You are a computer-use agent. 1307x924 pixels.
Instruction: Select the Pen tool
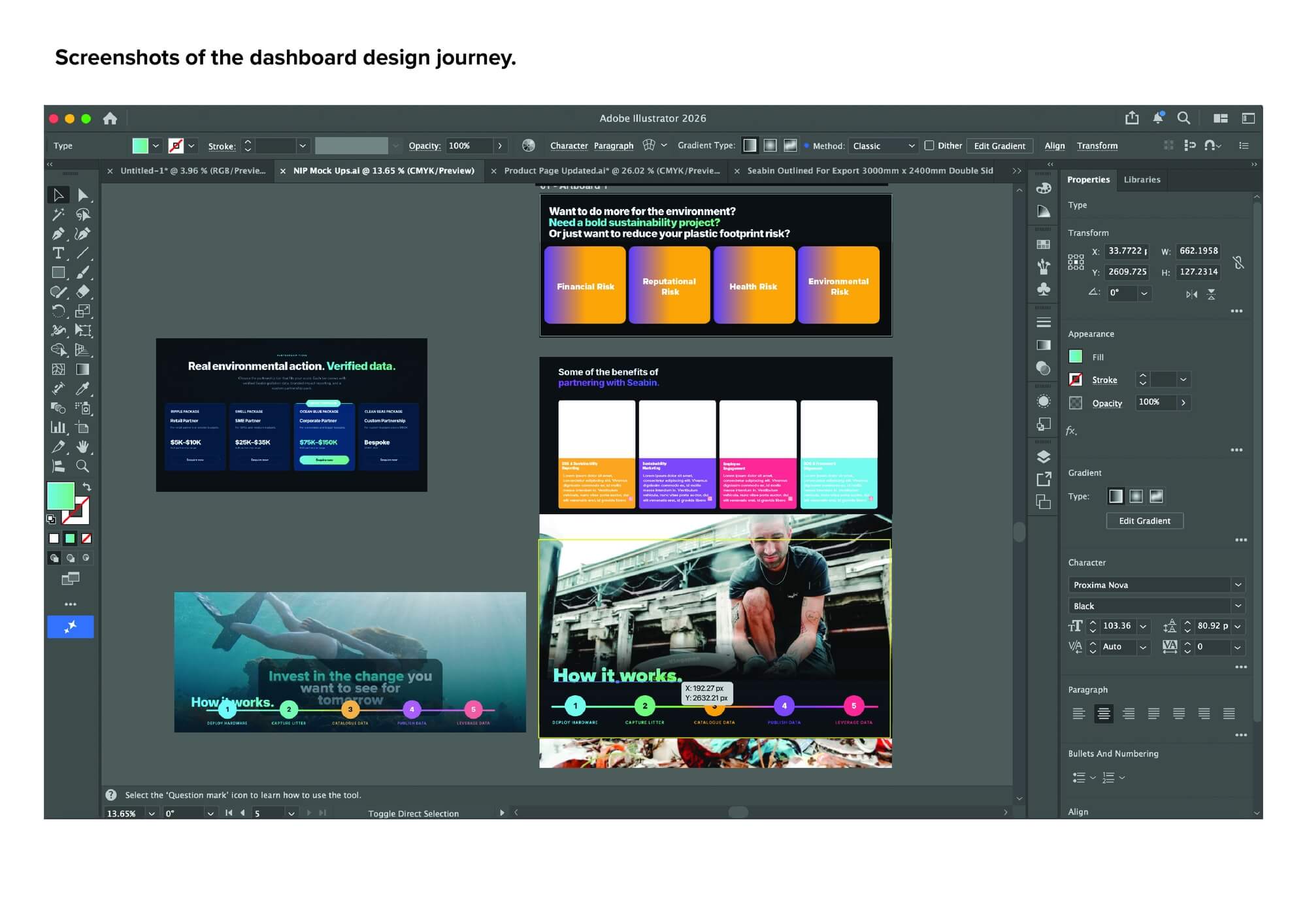[x=58, y=233]
